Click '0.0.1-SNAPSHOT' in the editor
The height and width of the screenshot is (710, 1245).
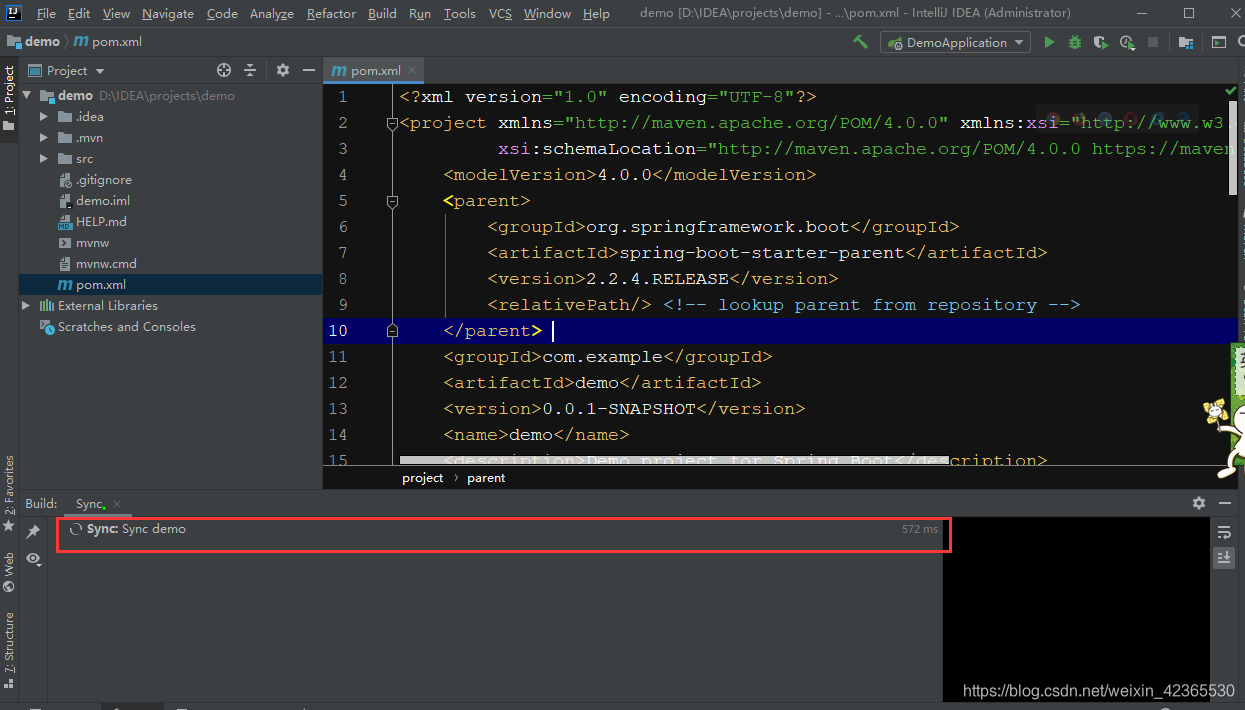pos(619,409)
